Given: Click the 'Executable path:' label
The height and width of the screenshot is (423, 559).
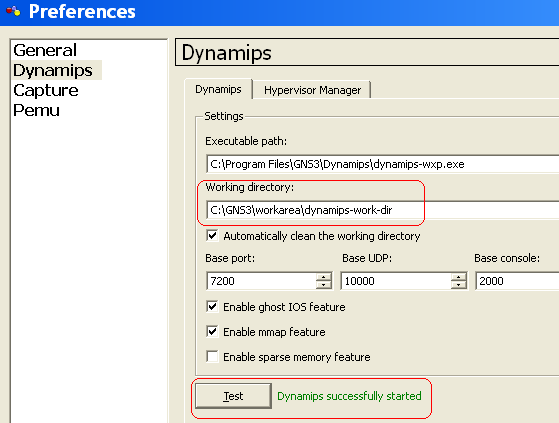Looking at the screenshot, I should [246, 141].
